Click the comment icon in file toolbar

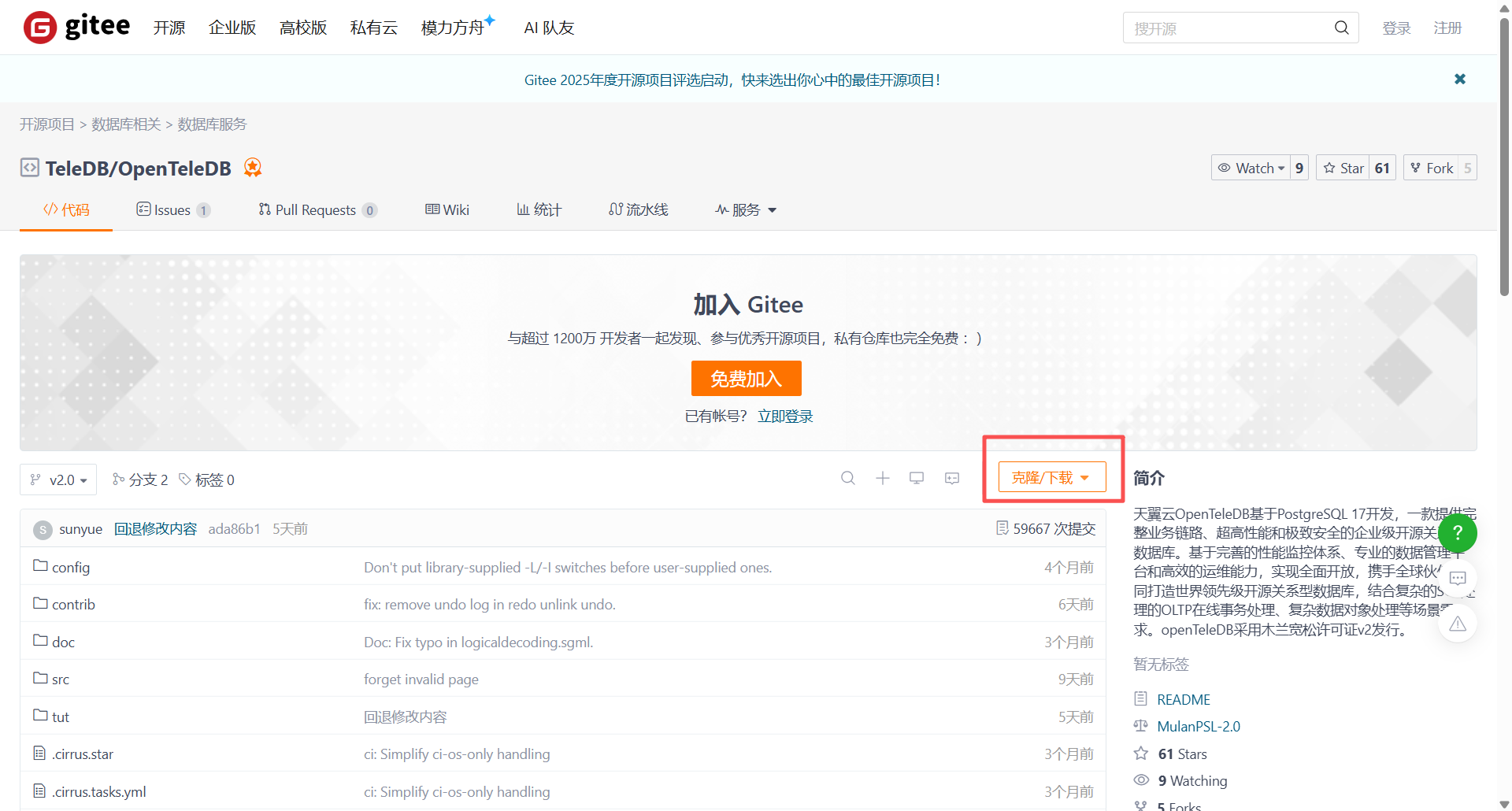(x=952, y=479)
